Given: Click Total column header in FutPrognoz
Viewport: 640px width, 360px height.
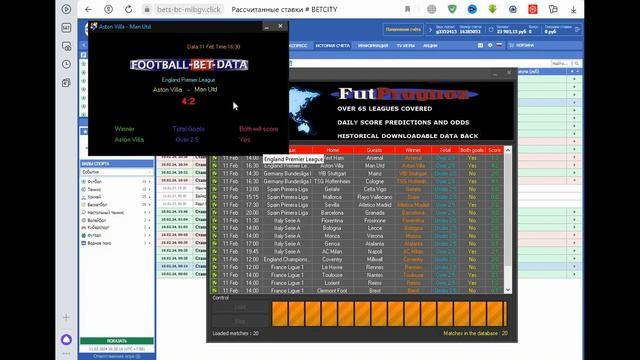Looking at the screenshot, I should tap(445, 150).
